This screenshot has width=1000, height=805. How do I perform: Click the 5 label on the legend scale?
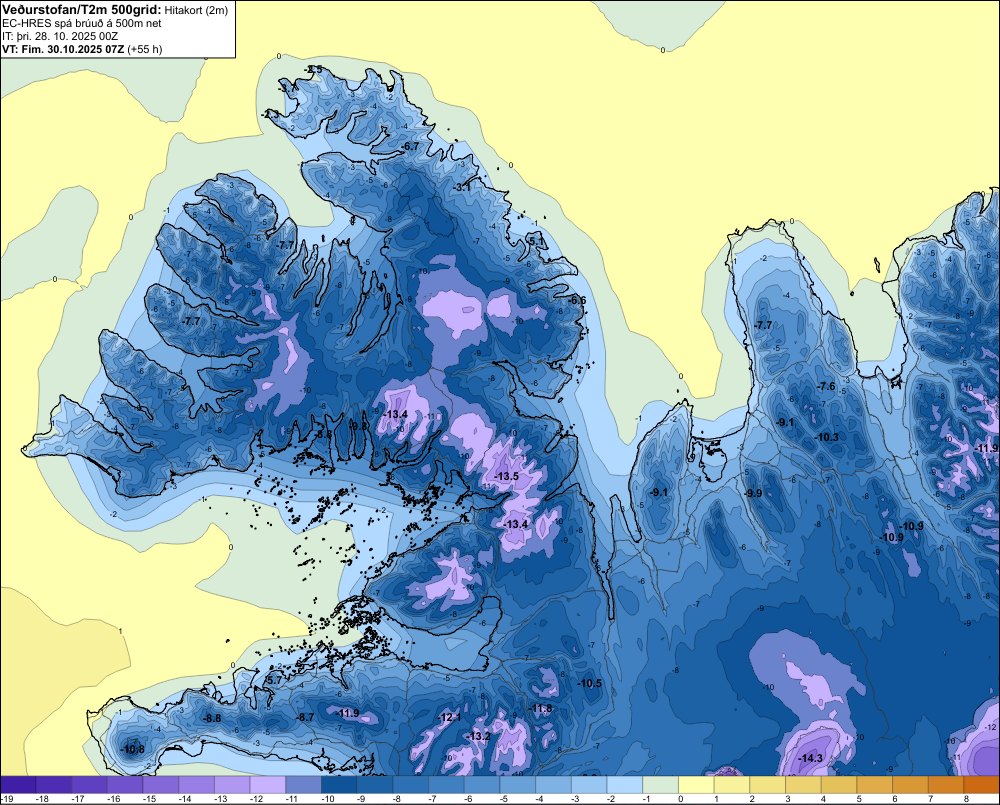pyautogui.click(x=859, y=799)
